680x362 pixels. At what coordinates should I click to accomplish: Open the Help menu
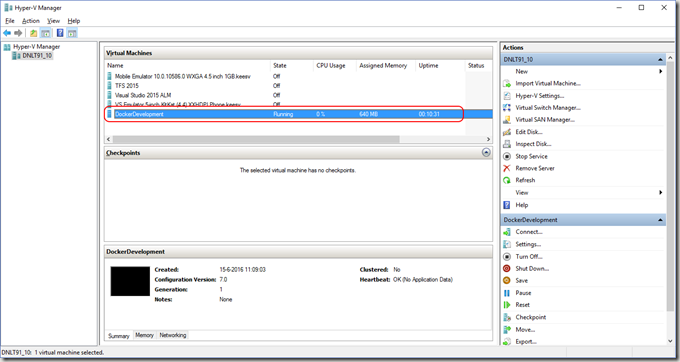point(74,20)
